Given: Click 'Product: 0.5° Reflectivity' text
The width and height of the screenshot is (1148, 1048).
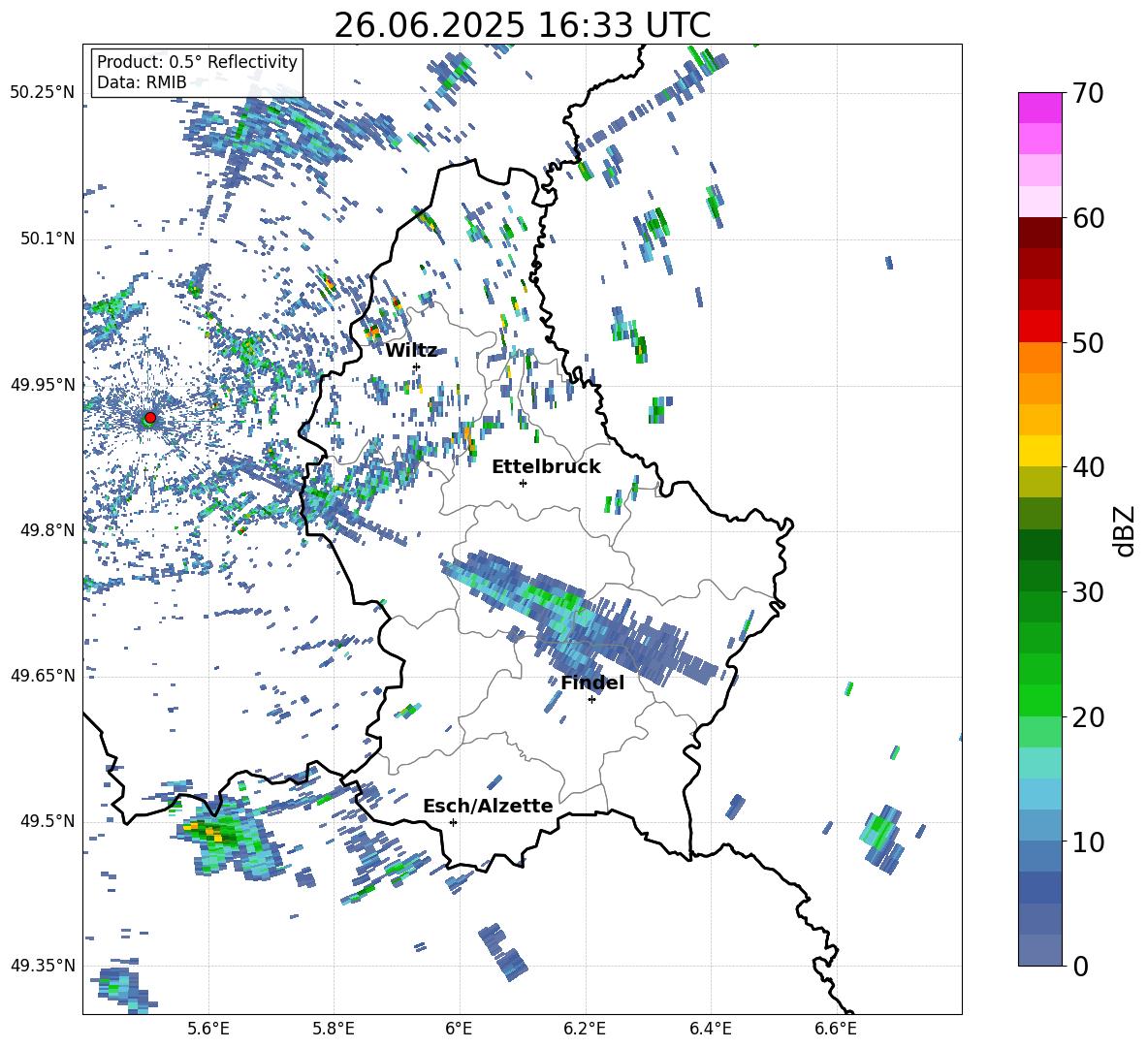Looking at the screenshot, I should click(197, 62).
